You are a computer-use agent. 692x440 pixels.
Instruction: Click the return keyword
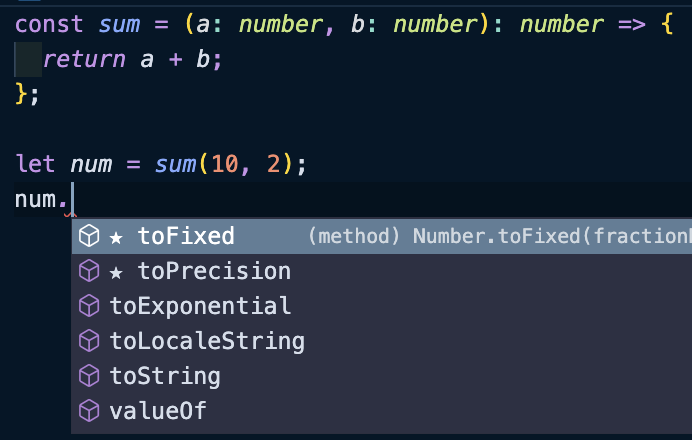tap(84, 59)
